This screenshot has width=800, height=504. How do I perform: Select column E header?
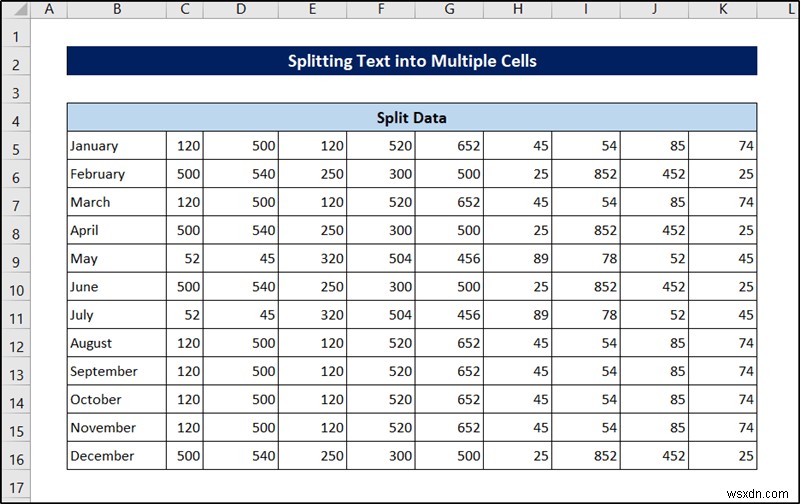312,9
